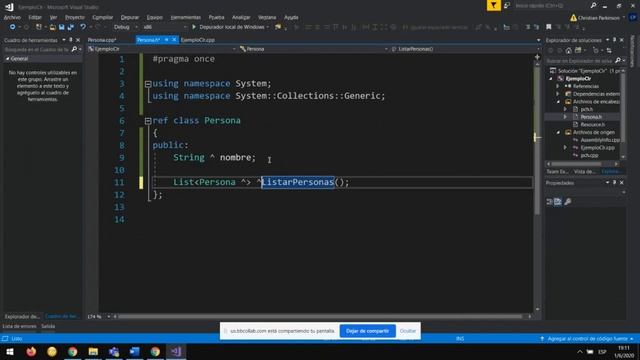
Task: Collapse the ref class Persona block
Action: point(148,121)
